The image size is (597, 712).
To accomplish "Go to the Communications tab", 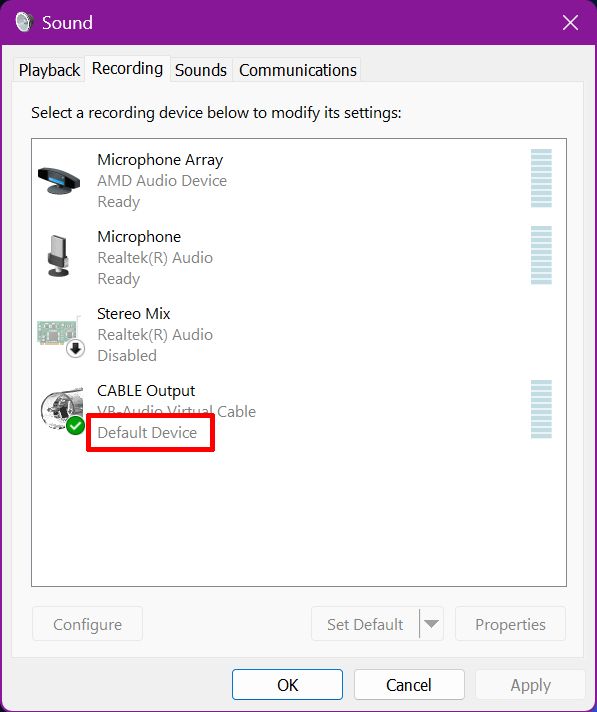I will (298, 70).
